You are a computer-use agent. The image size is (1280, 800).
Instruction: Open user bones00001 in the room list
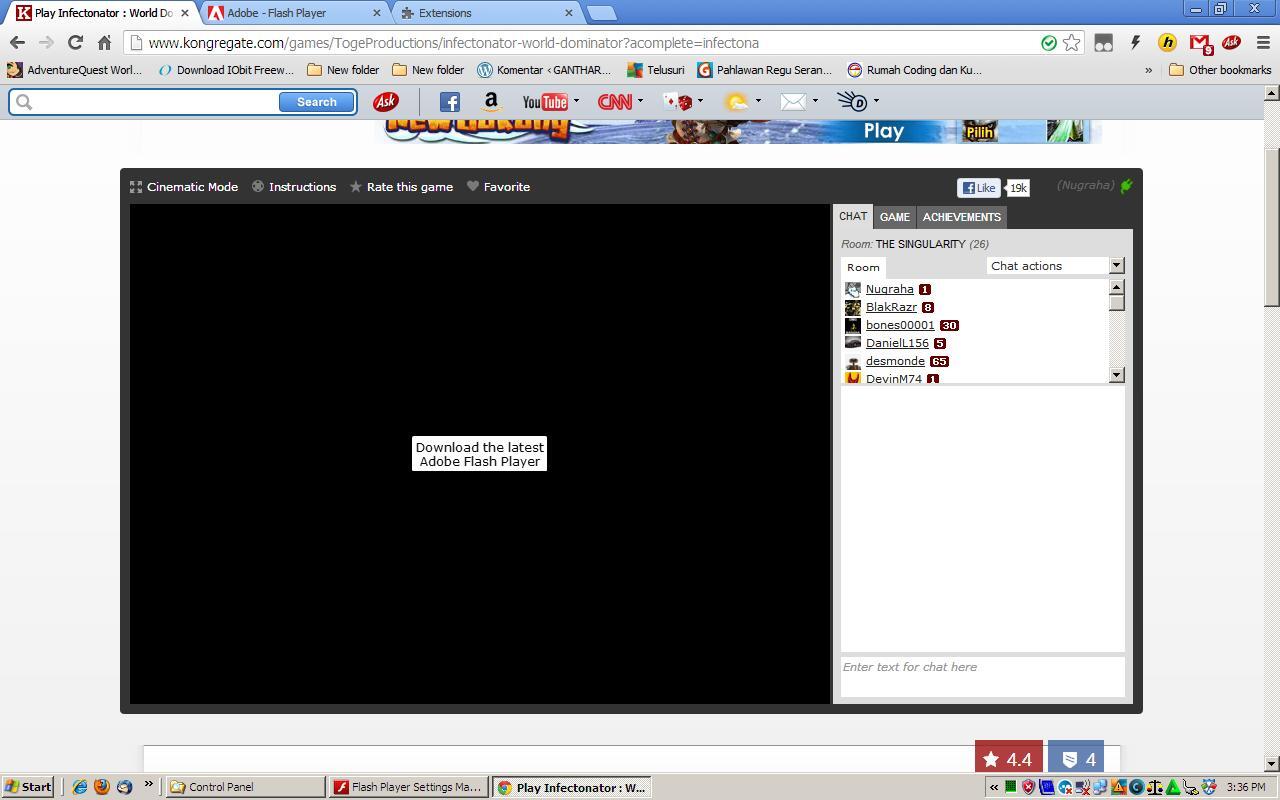coord(900,325)
